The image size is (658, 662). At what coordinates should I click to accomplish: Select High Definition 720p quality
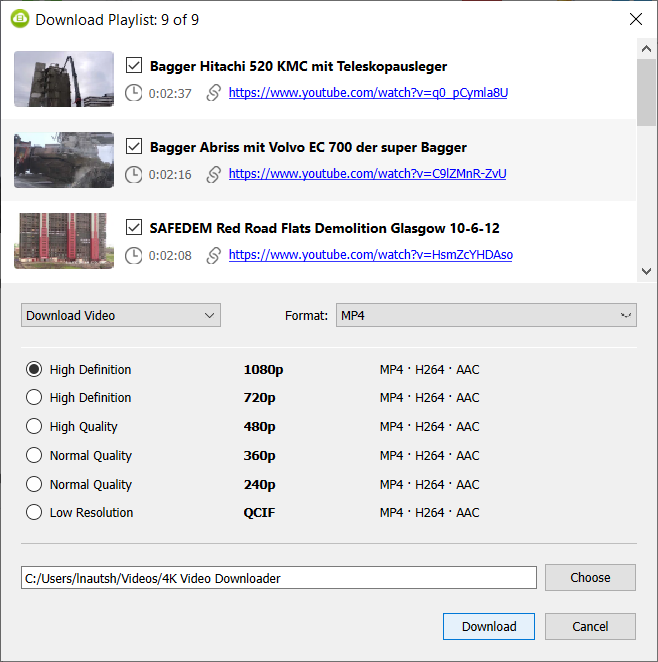34,397
